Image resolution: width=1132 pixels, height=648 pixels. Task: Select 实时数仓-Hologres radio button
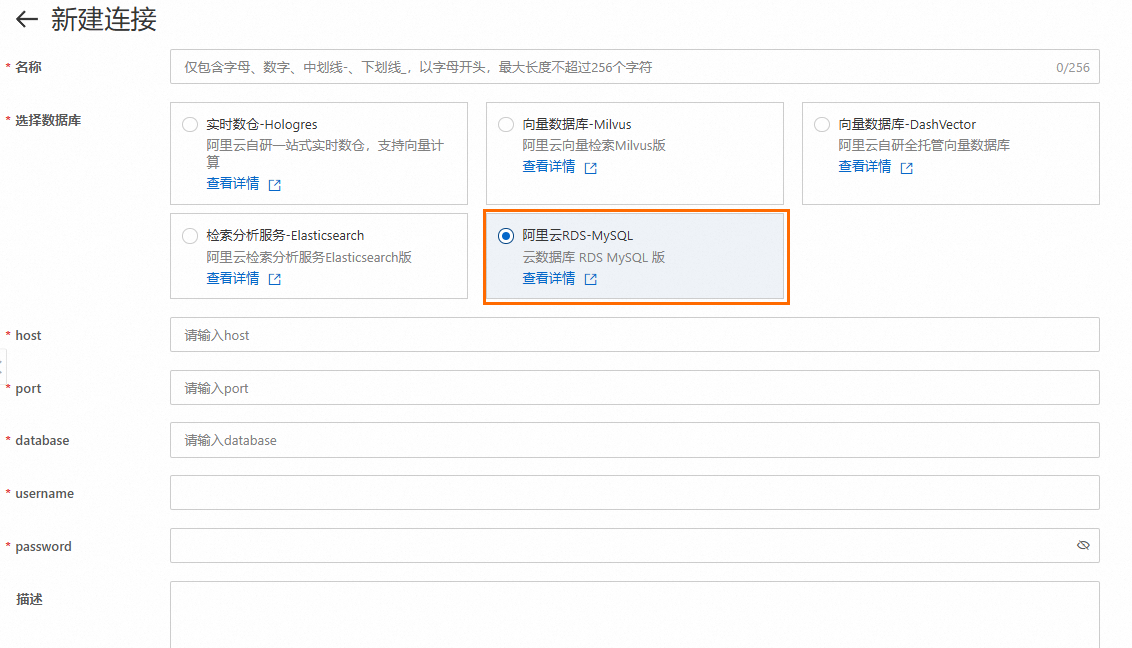coord(190,124)
